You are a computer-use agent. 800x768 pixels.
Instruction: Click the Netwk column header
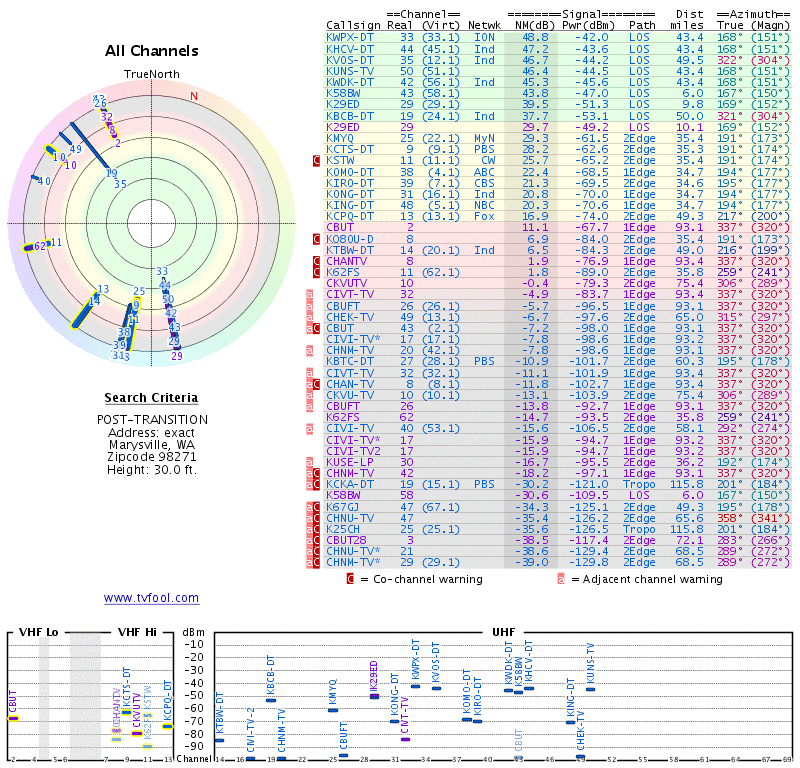point(485,25)
